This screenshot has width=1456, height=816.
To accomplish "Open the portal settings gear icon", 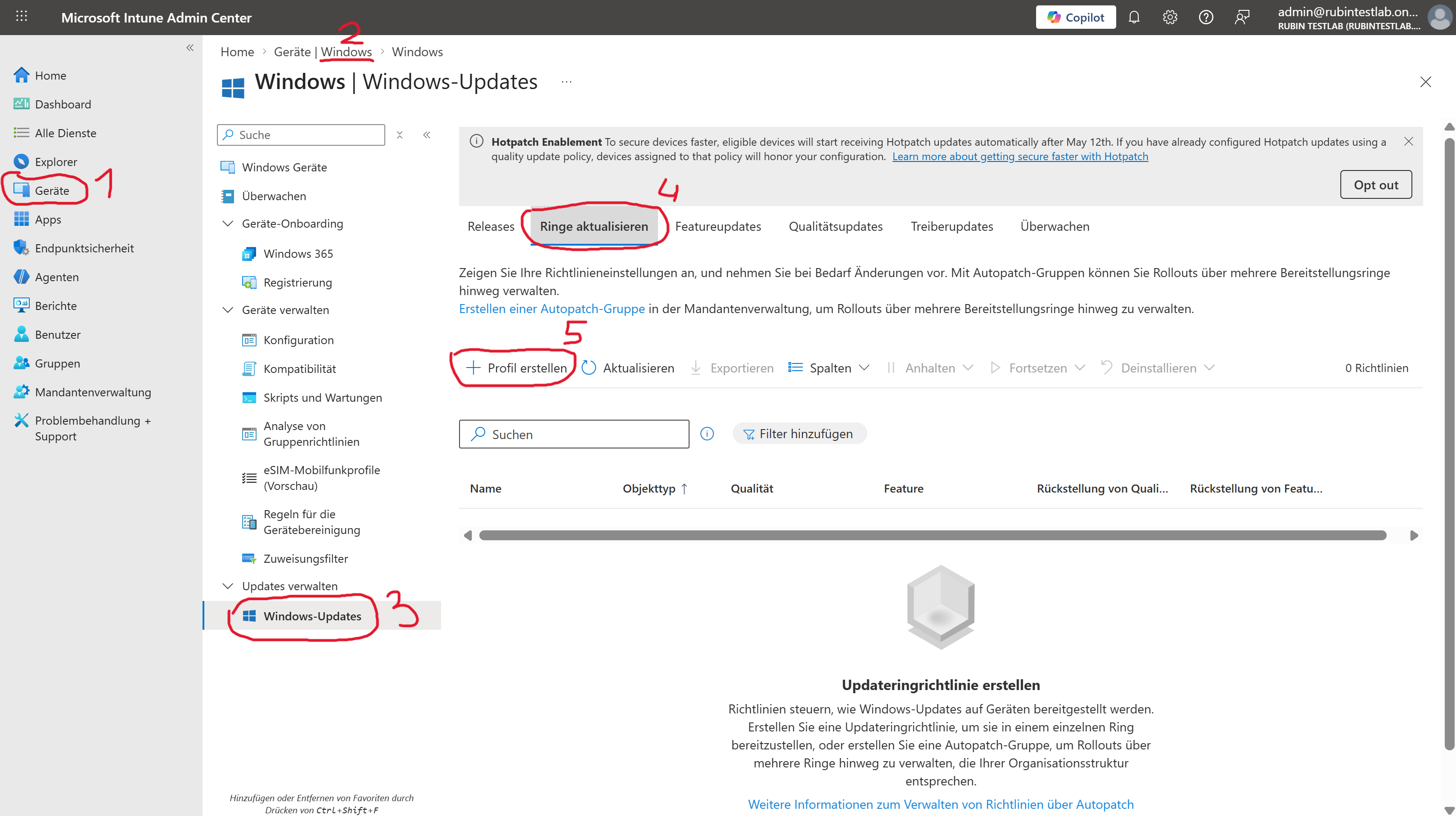I will click(x=1170, y=18).
